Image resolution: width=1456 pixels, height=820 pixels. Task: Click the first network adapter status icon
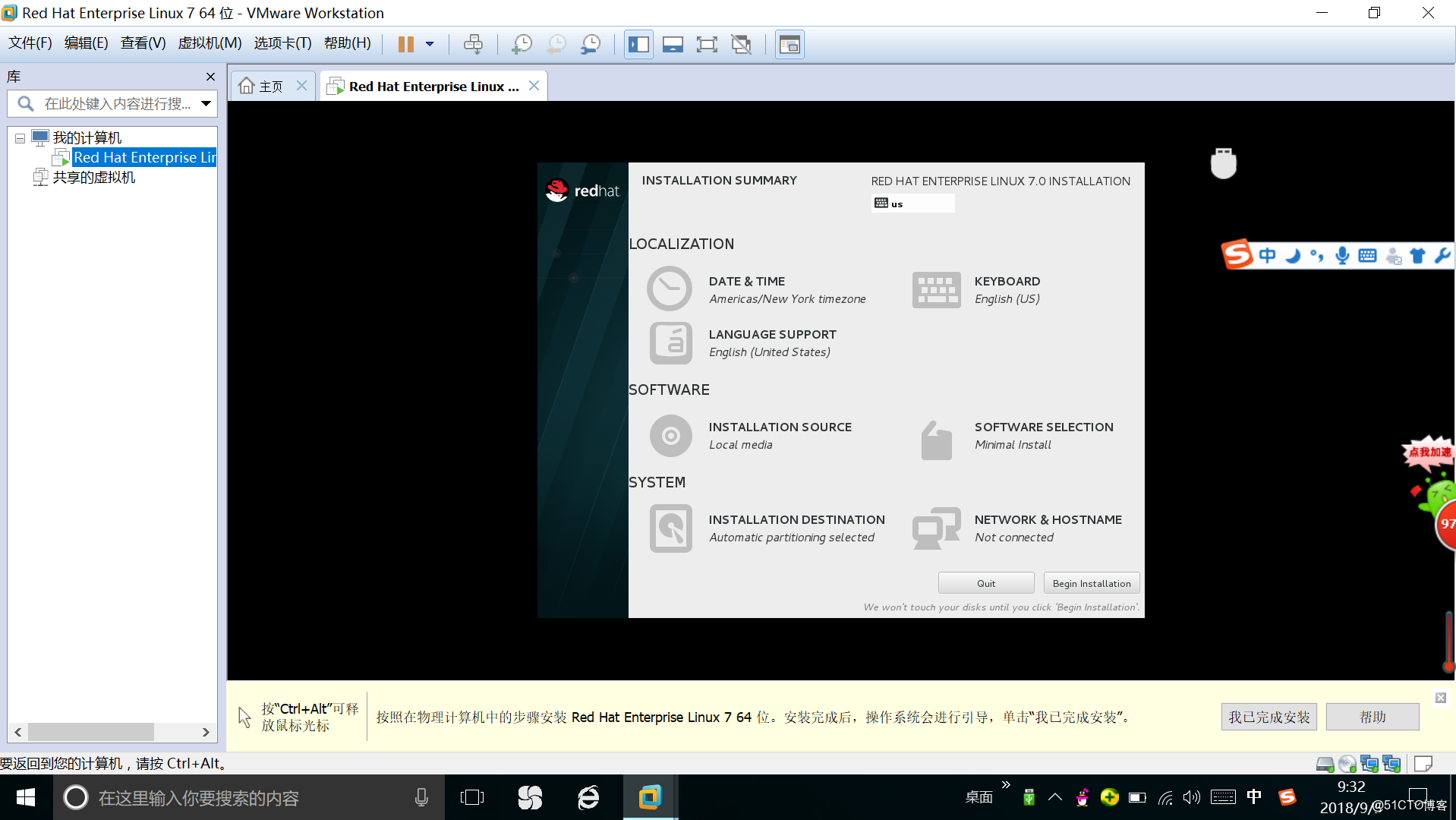point(1369,764)
